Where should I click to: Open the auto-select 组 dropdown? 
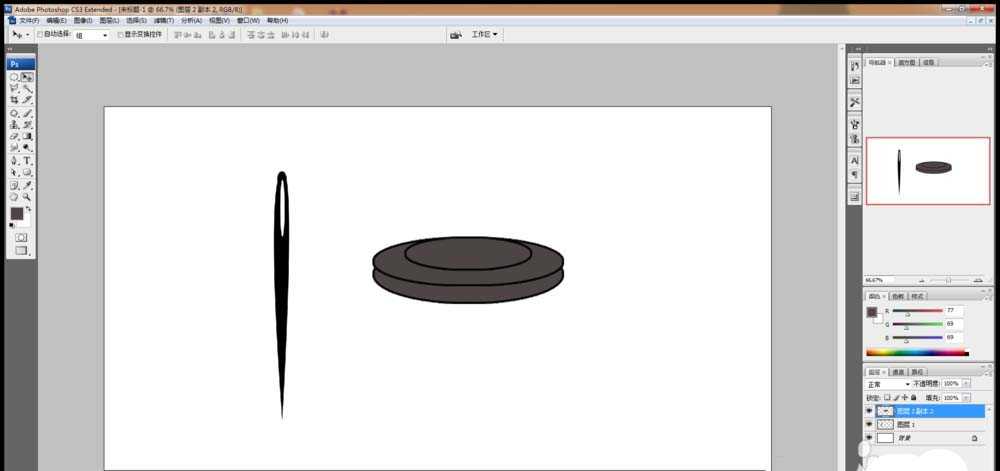tap(92, 34)
